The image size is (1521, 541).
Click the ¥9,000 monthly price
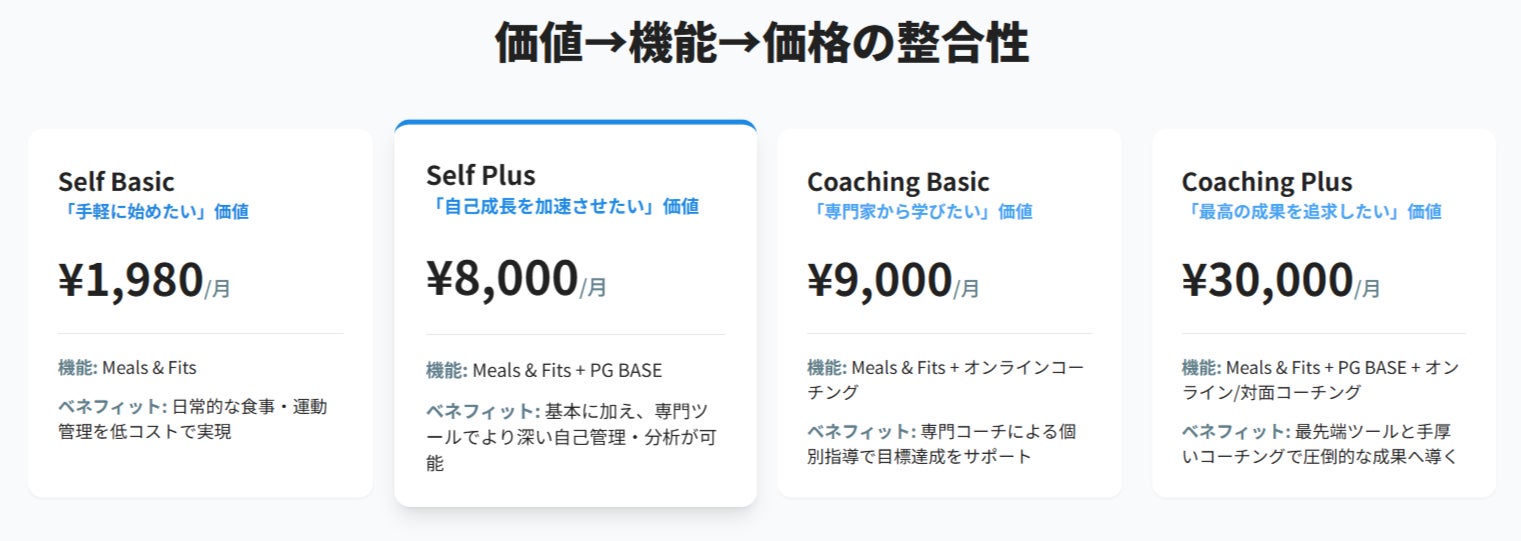click(x=893, y=280)
